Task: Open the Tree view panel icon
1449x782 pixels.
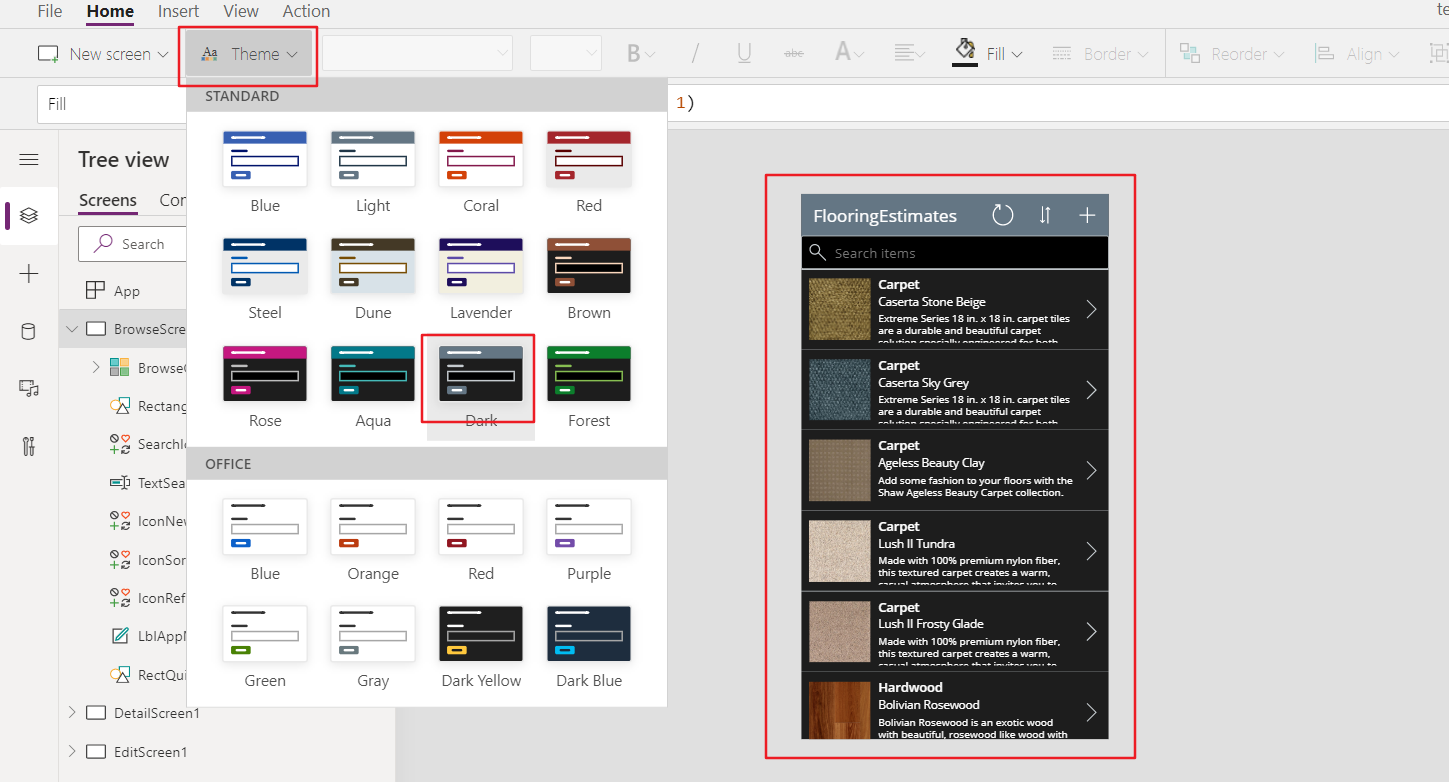Action: [x=29, y=216]
